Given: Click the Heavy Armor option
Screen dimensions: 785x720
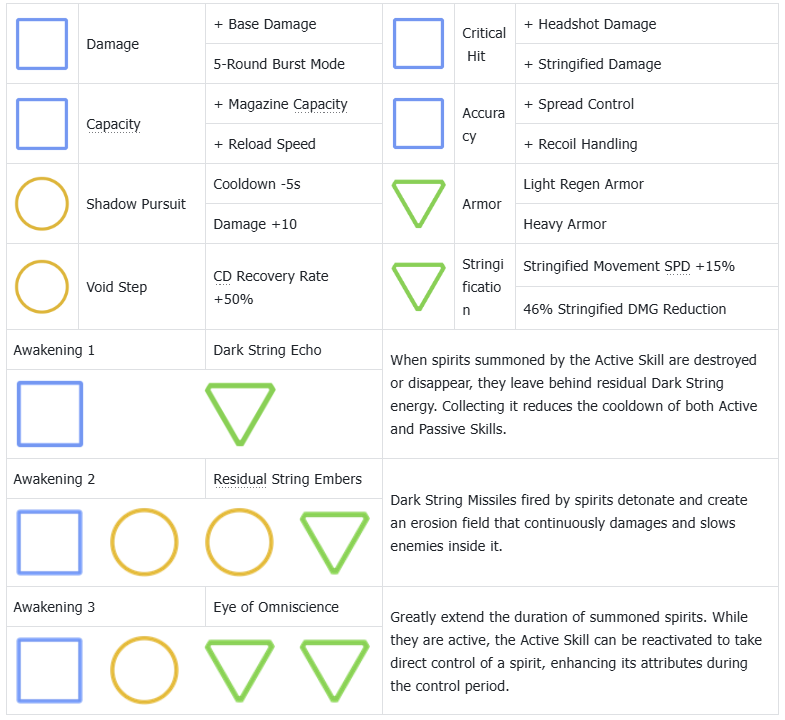Looking at the screenshot, I should (565, 224).
